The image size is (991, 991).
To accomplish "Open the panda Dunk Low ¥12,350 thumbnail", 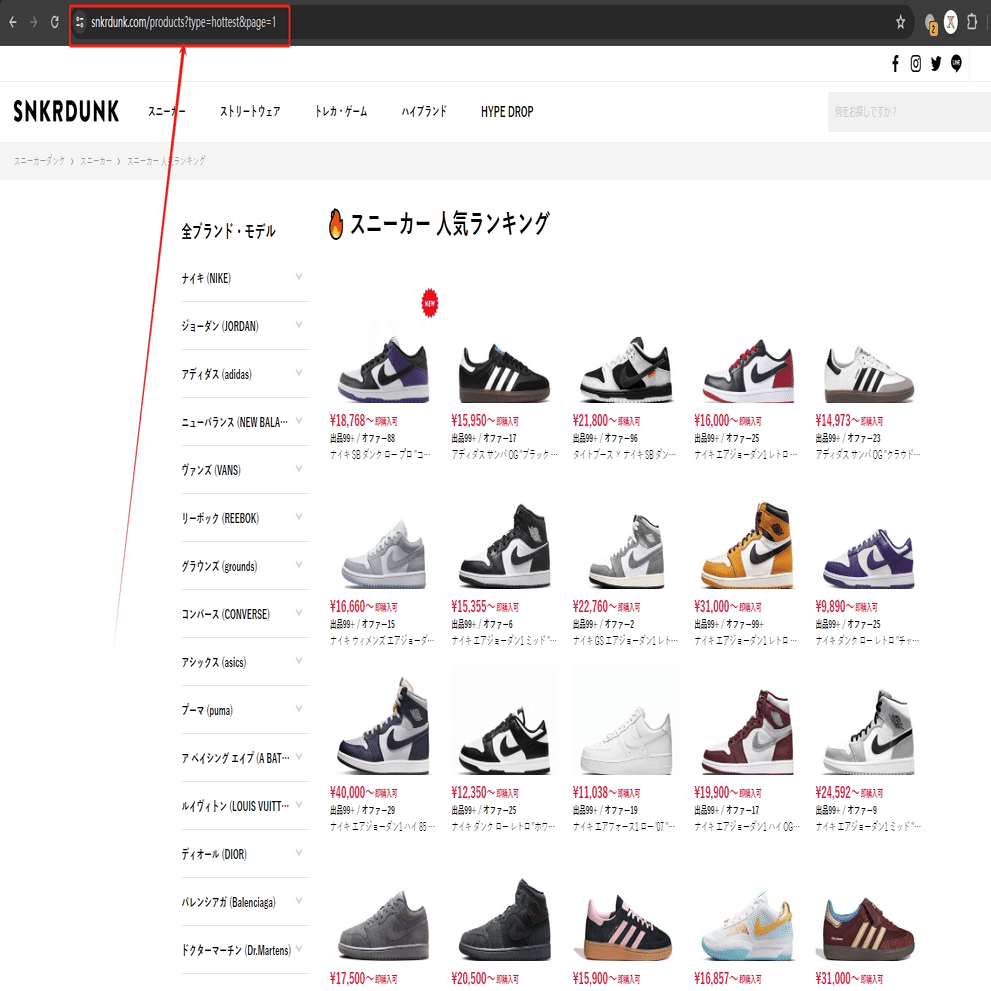I will (x=504, y=741).
